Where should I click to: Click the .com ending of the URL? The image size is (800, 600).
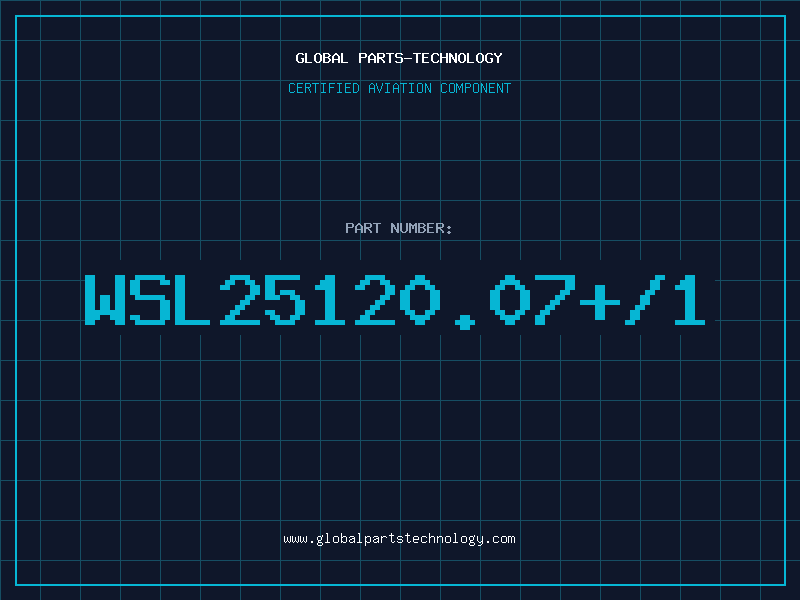pyautogui.click(x=500, y=539)
